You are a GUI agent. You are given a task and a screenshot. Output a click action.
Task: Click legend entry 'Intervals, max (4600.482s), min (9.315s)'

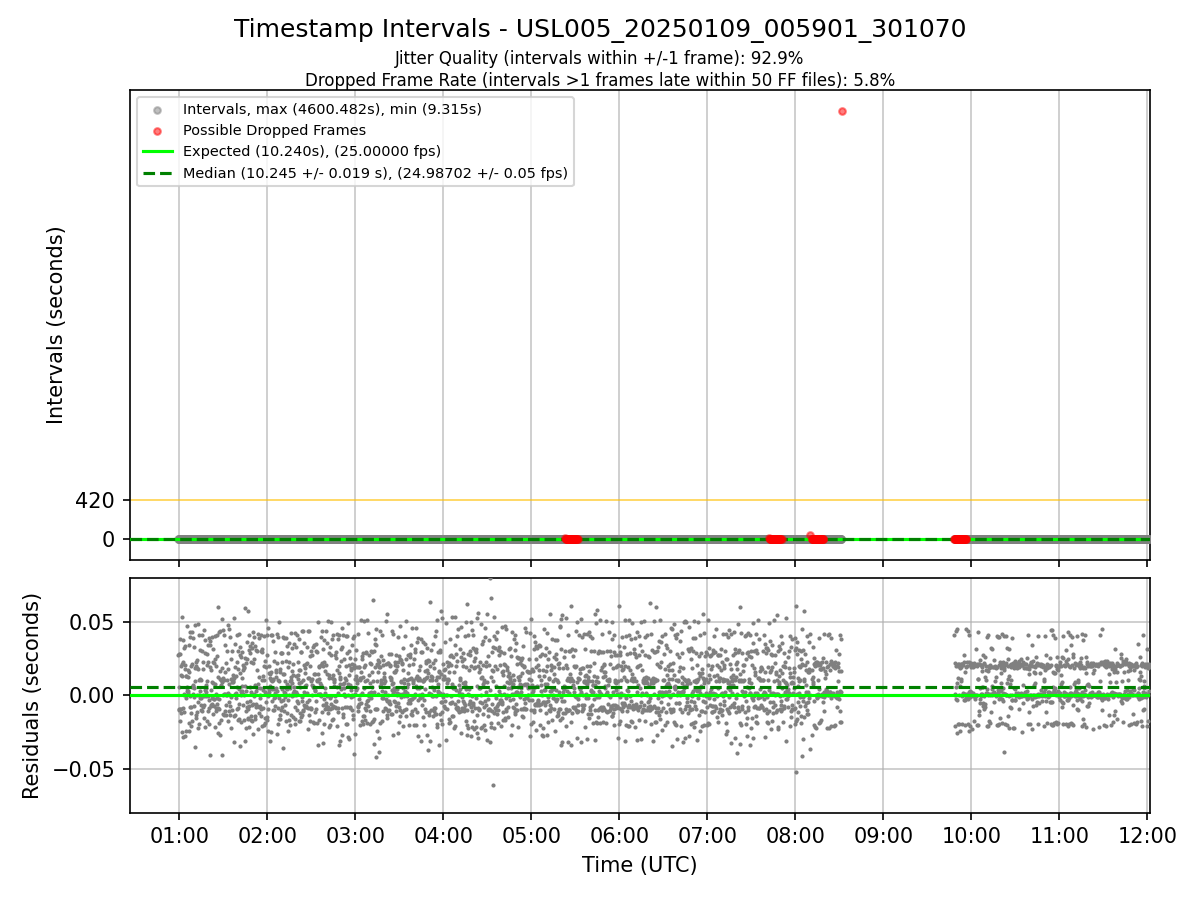pos(332,109)
